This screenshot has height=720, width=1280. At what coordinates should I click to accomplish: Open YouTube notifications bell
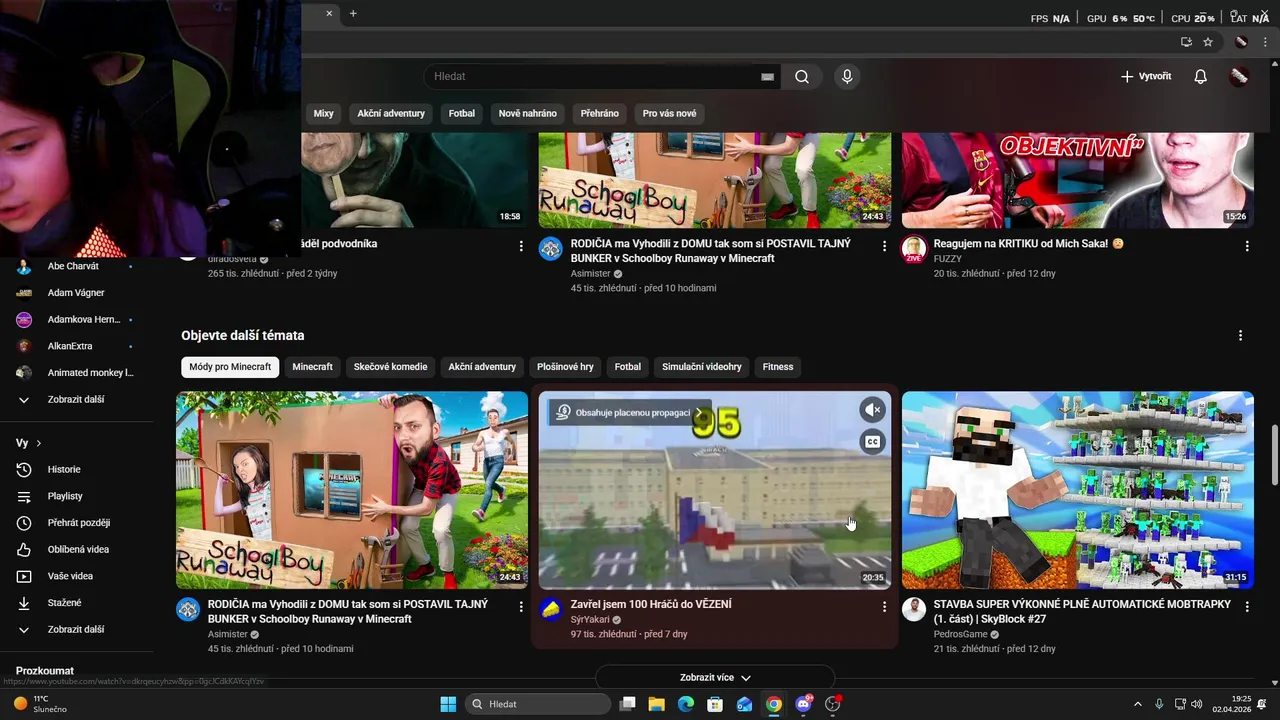click(1201, 76)
